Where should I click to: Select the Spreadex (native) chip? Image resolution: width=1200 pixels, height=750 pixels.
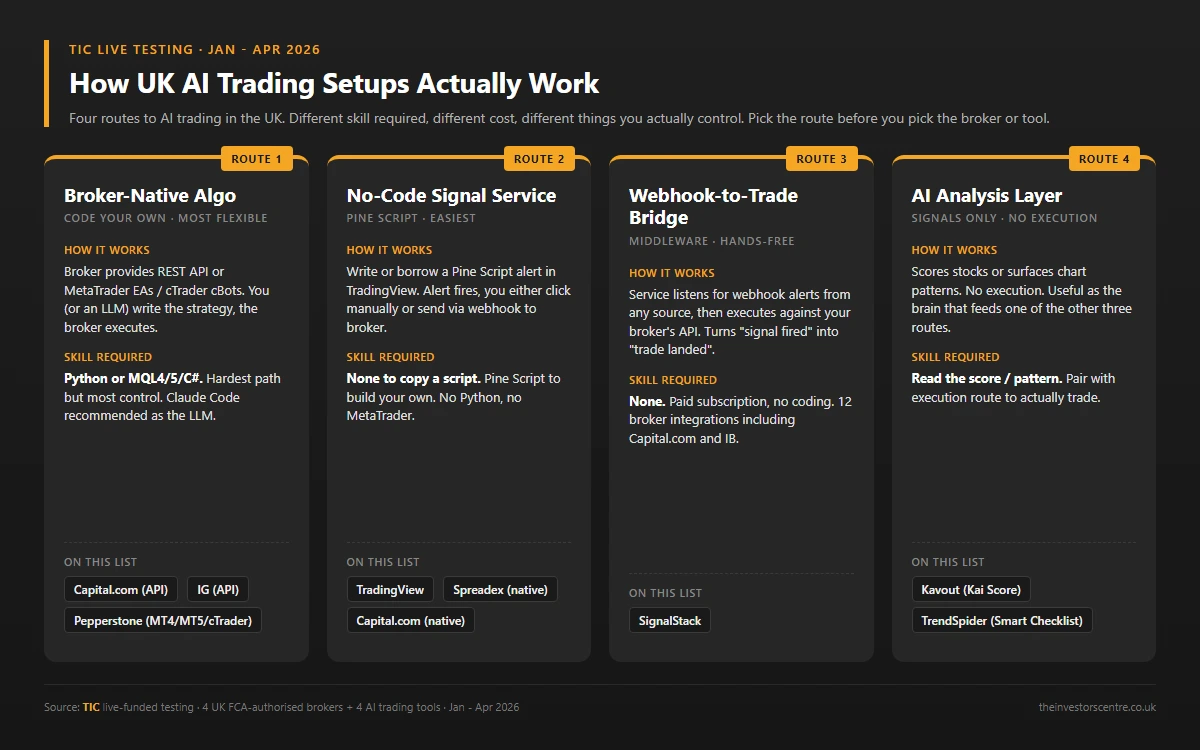[x=500, y=590]
